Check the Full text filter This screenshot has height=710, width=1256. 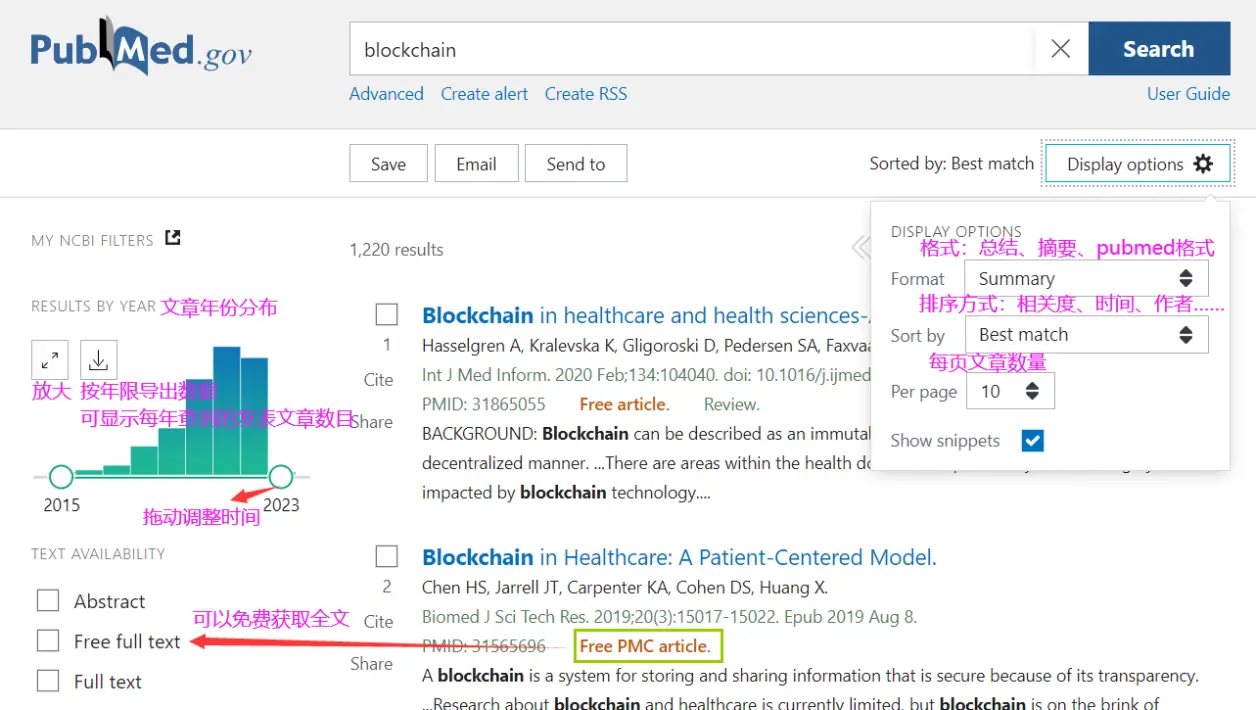click(48, 681)
